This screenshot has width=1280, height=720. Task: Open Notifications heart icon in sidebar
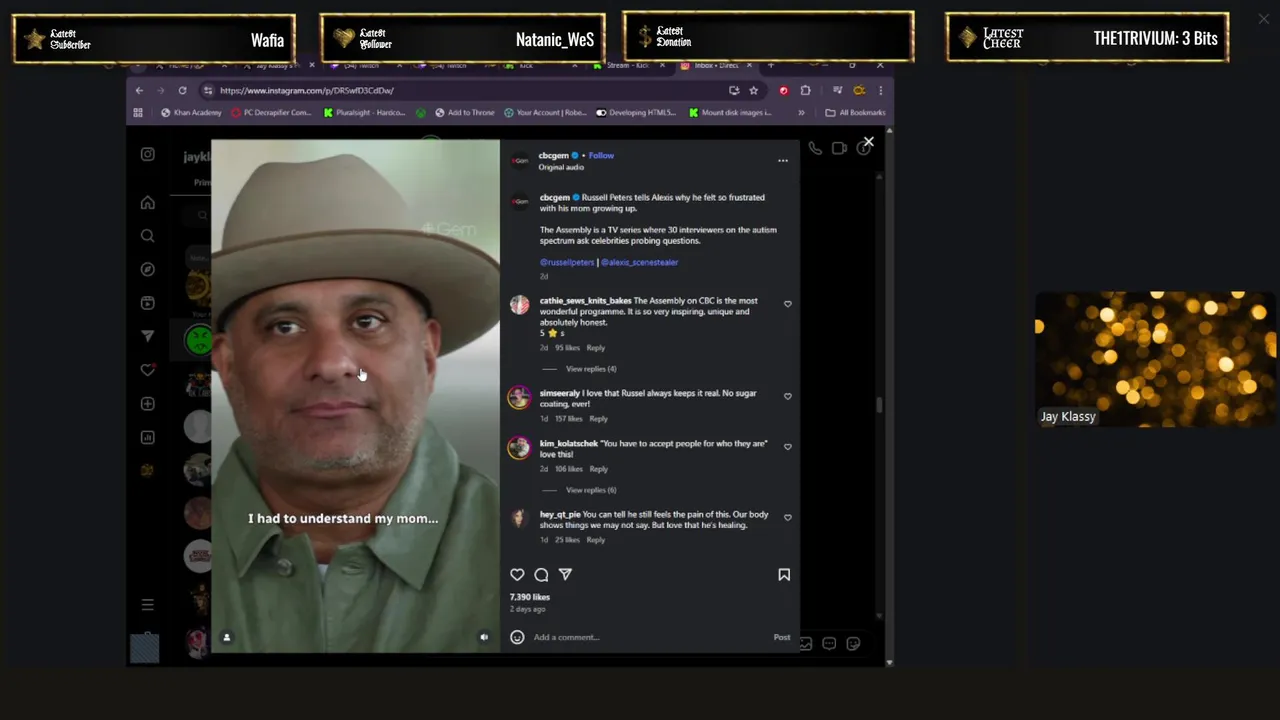point(147,370)
